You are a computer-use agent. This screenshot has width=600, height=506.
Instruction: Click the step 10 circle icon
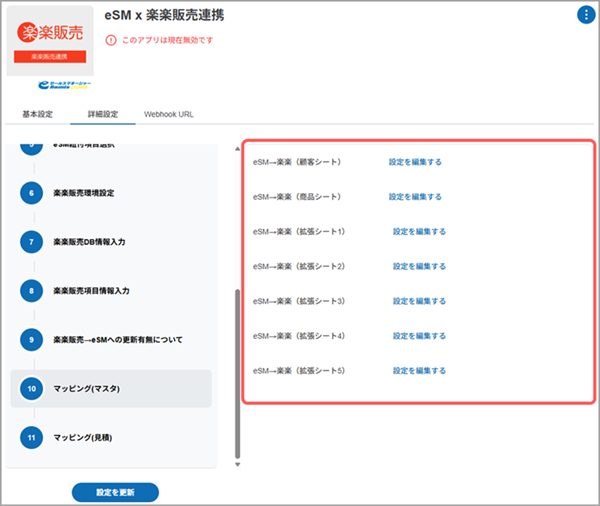(x=31, y=389)
